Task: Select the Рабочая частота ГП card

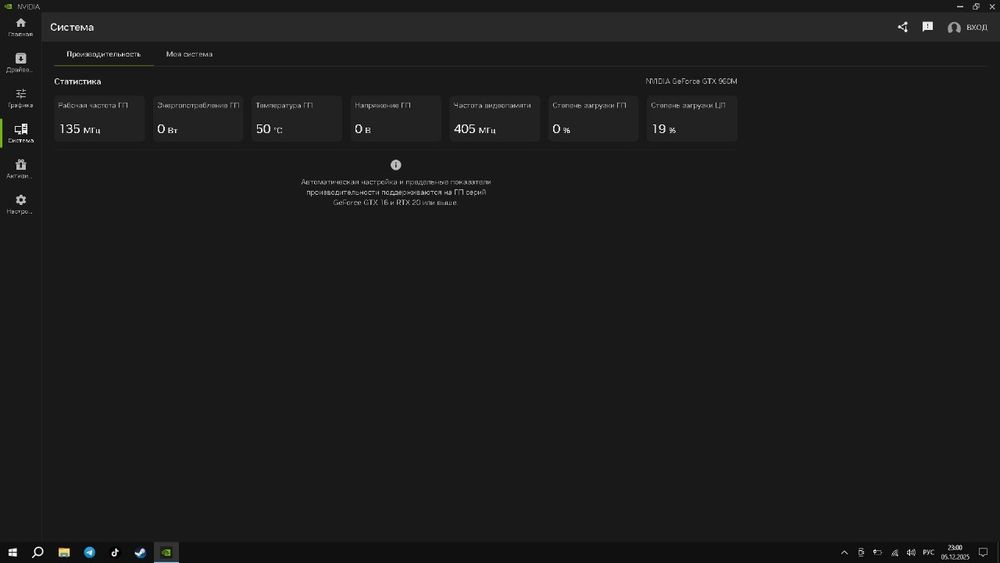Action: pyautogui.click(x=99, y=119)
